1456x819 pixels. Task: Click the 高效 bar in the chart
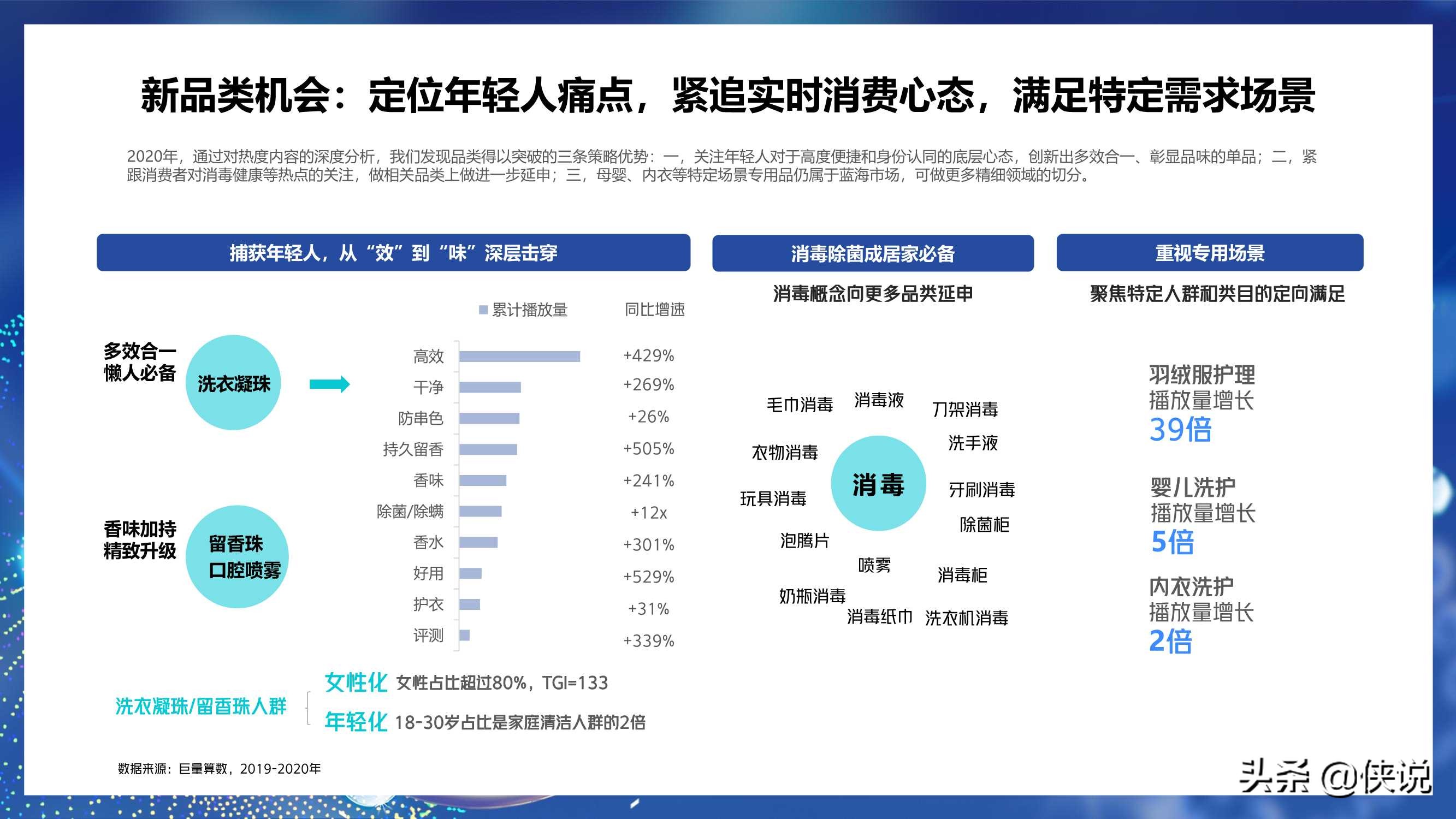coord(519,356)
